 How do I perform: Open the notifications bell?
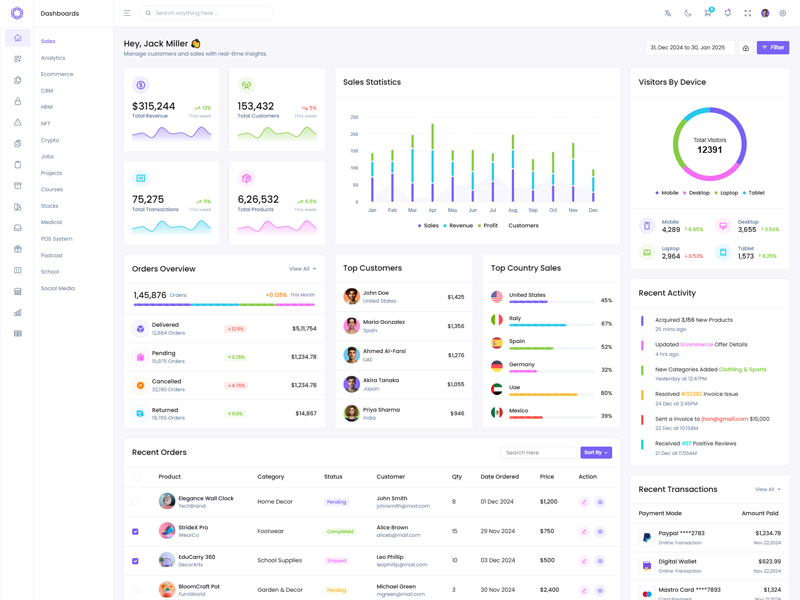[727, 13]
